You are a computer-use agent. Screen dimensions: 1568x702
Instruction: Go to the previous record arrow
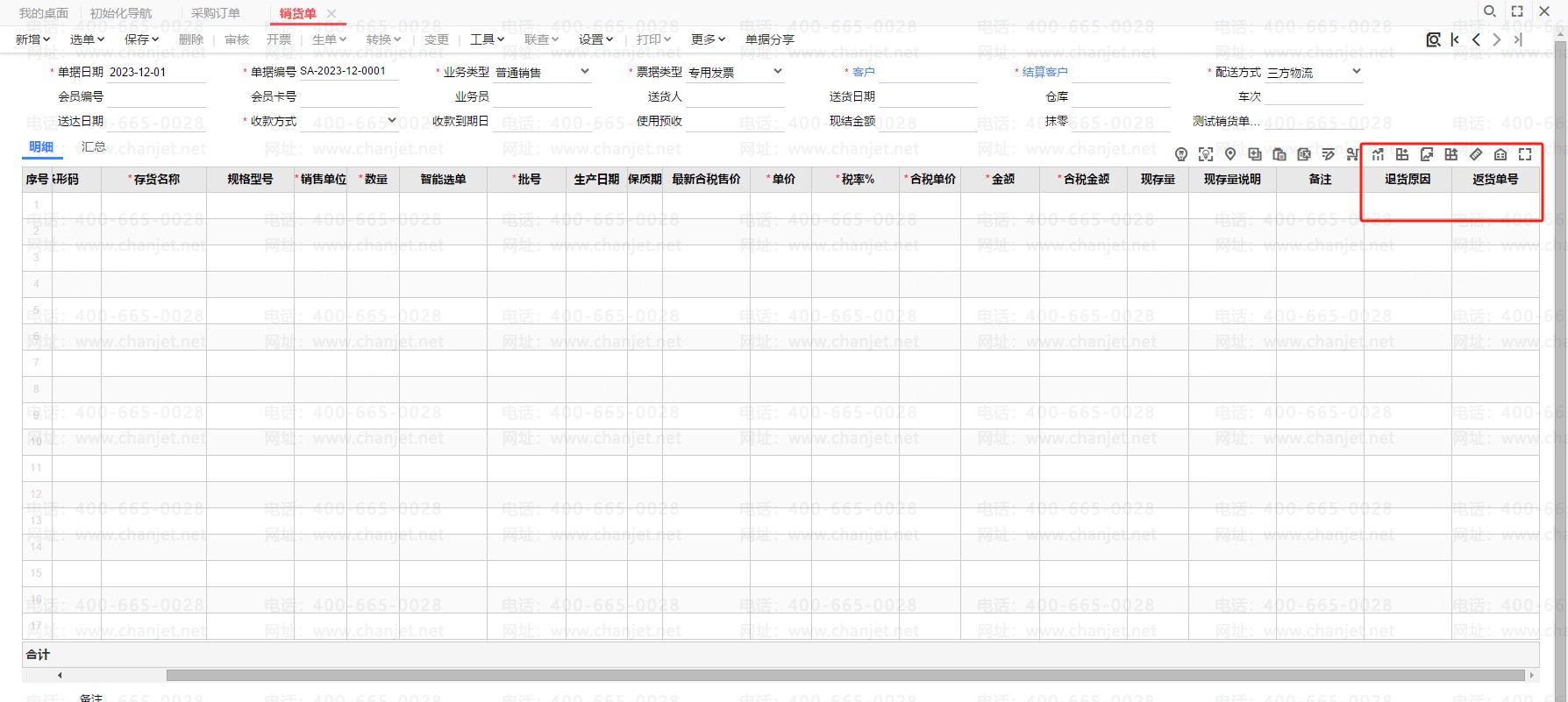[1476, 39]
